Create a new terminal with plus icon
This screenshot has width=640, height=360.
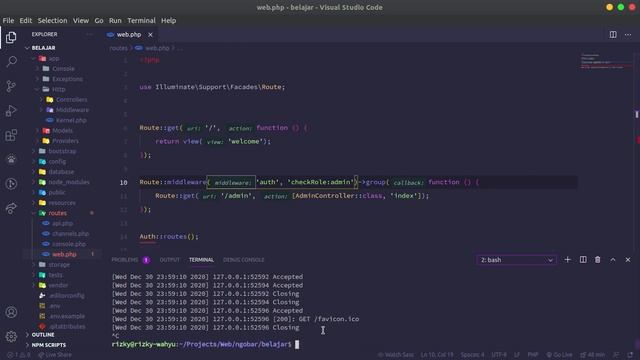(x=567, y=260)
